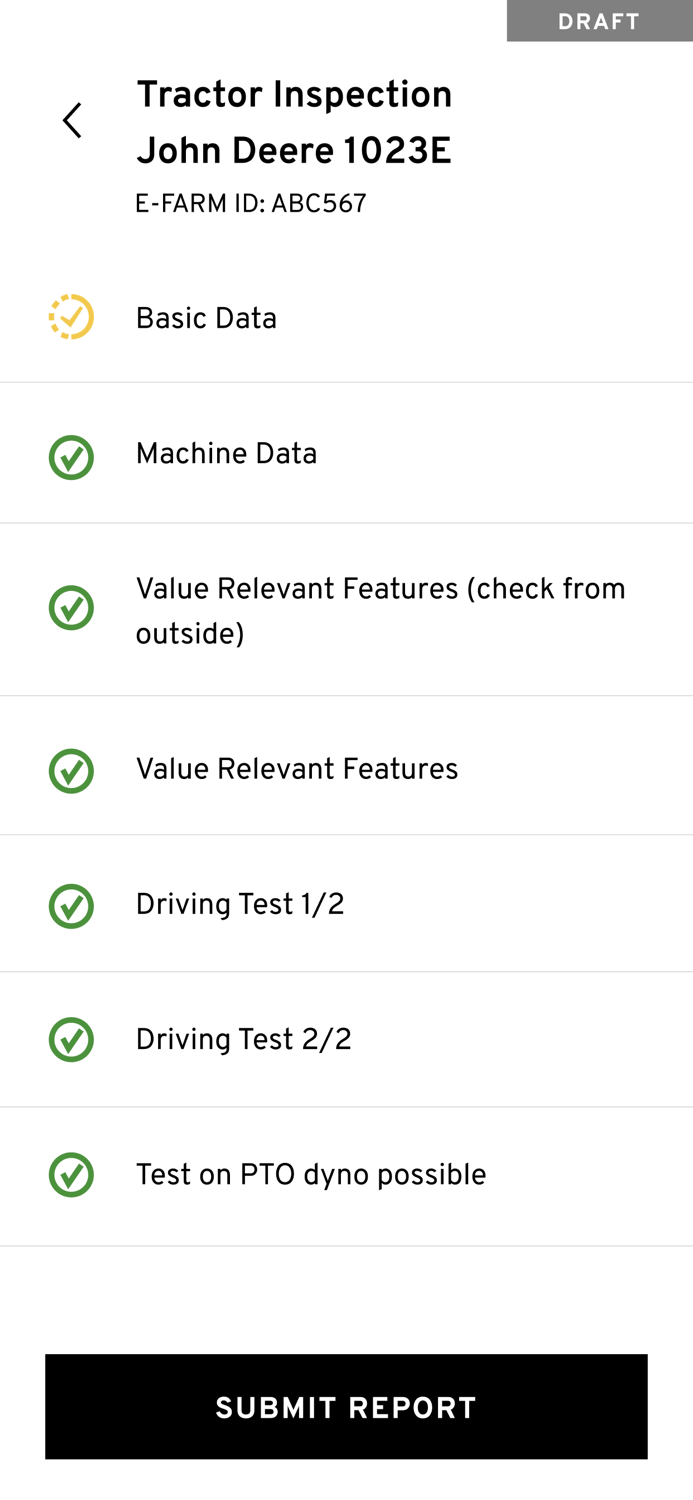Screen dimensions: 693x1500
Task: Click the Tractor Inspection title
Action: click(x=294, y=95)
